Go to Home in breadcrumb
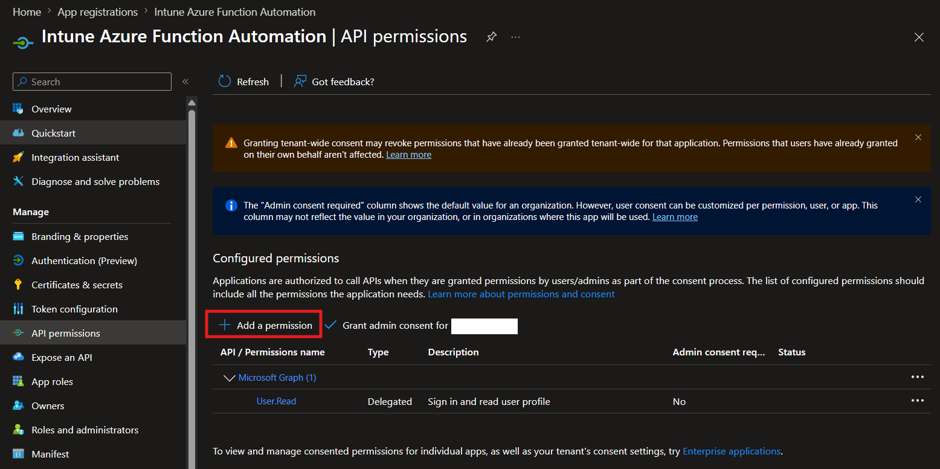Viewport: 940px width, 469px height. (x=27, y=12)
